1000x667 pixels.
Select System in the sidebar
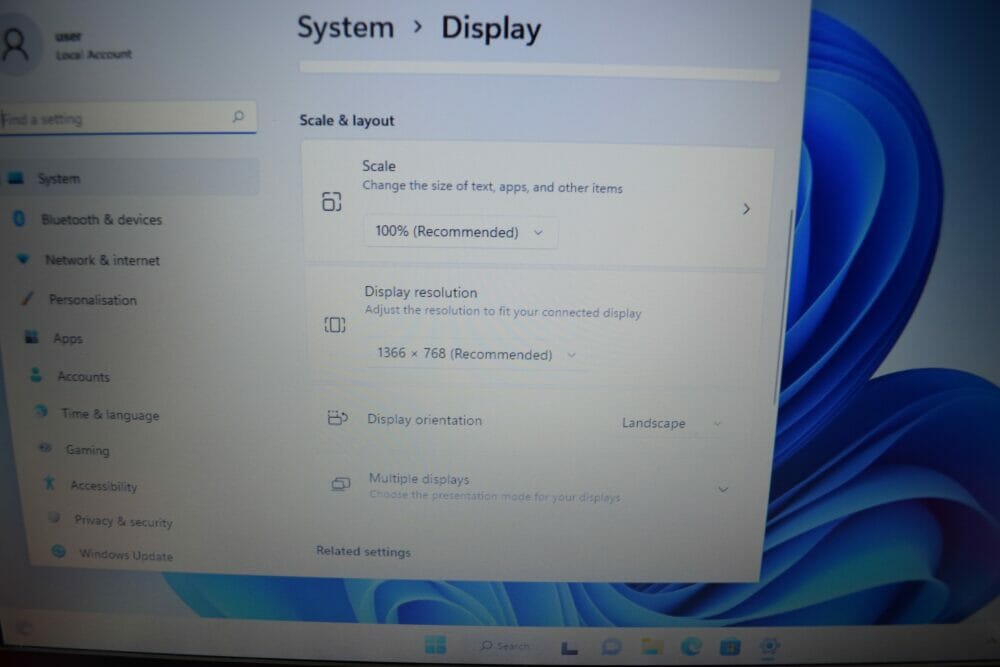click(131, 178)
